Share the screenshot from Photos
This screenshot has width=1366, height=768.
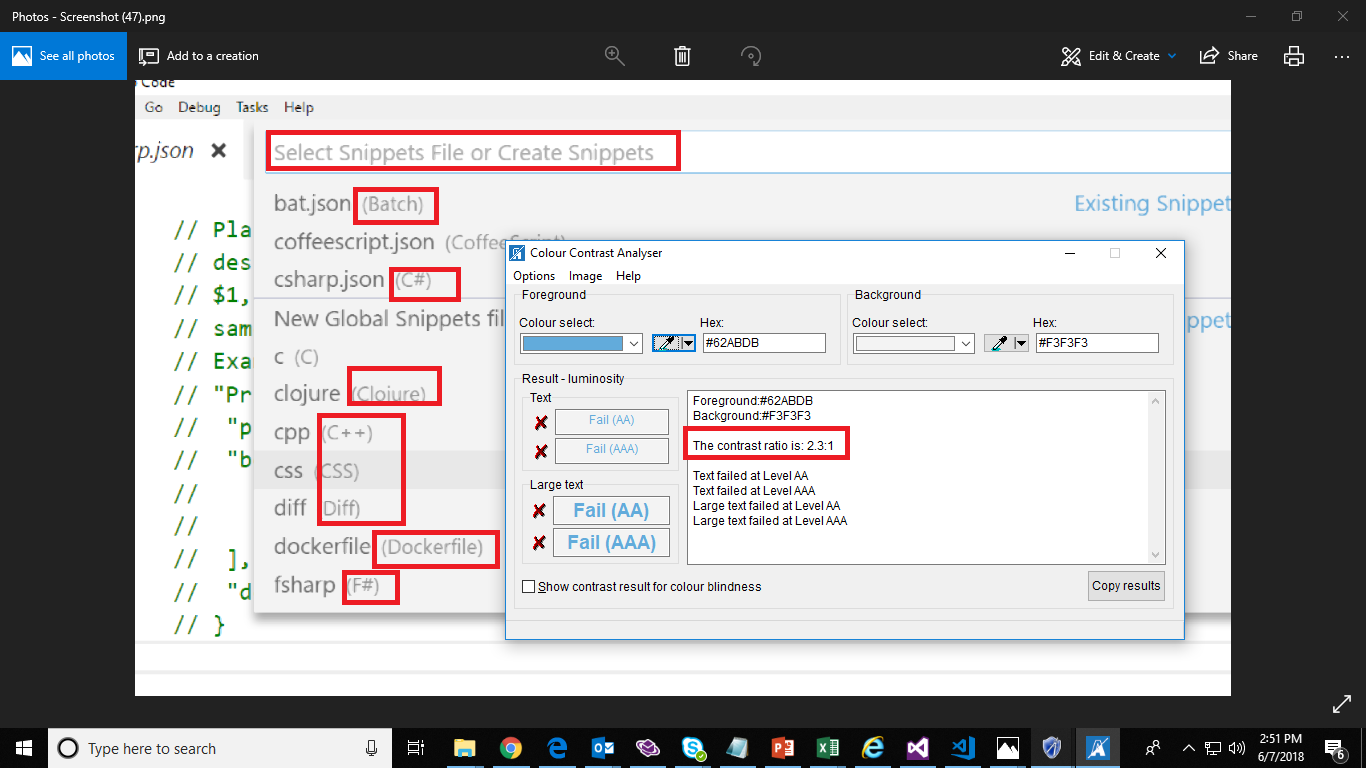click(1228, 56)
